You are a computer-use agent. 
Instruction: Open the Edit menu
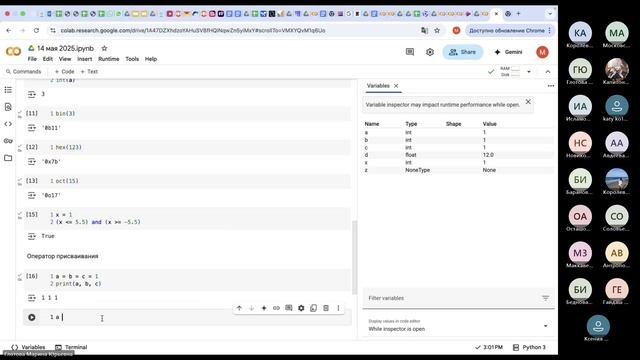(48, 59)
